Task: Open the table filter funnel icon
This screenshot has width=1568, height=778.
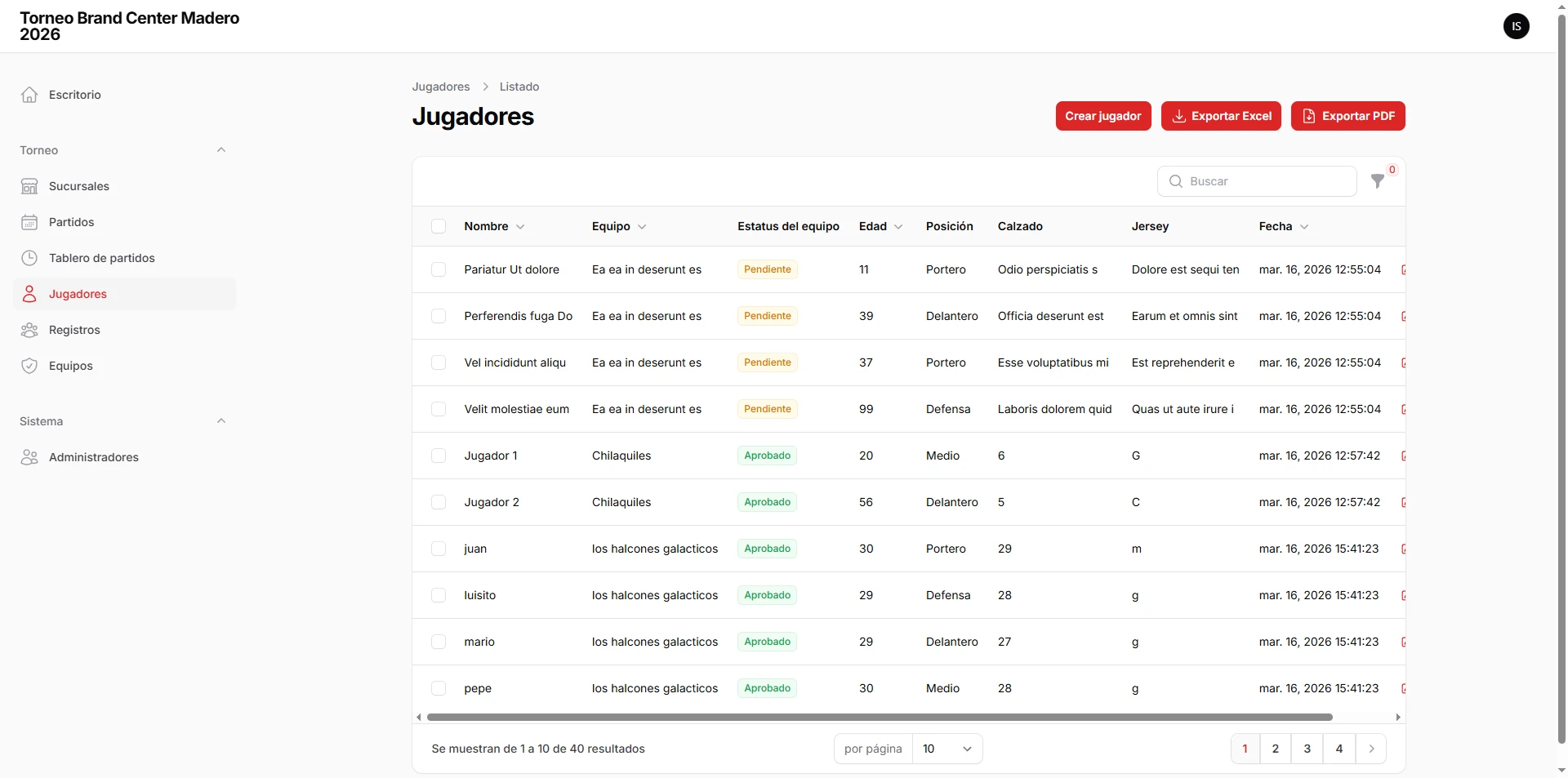Action: 1378,181
